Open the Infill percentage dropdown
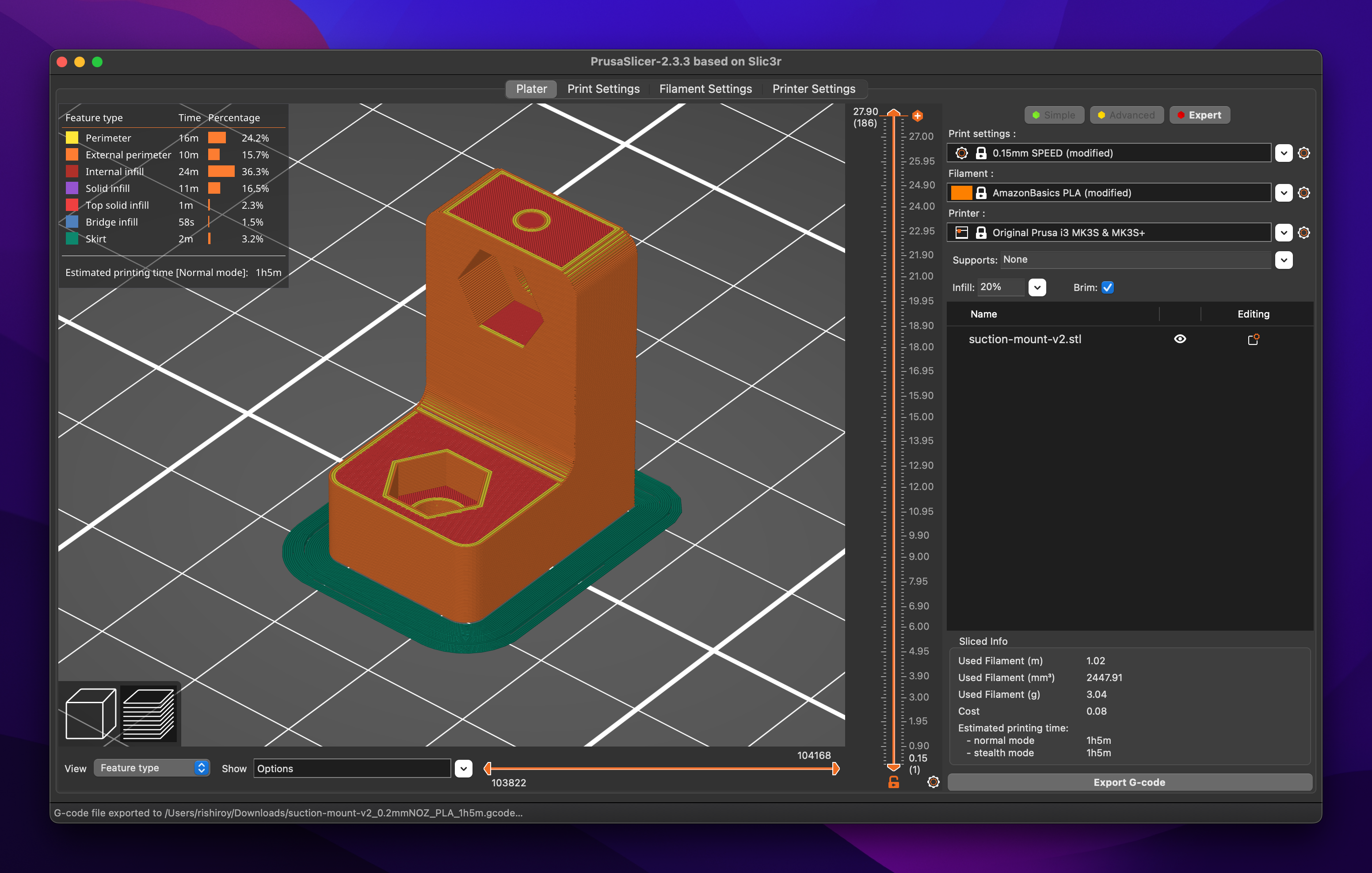 (1037, 287)
